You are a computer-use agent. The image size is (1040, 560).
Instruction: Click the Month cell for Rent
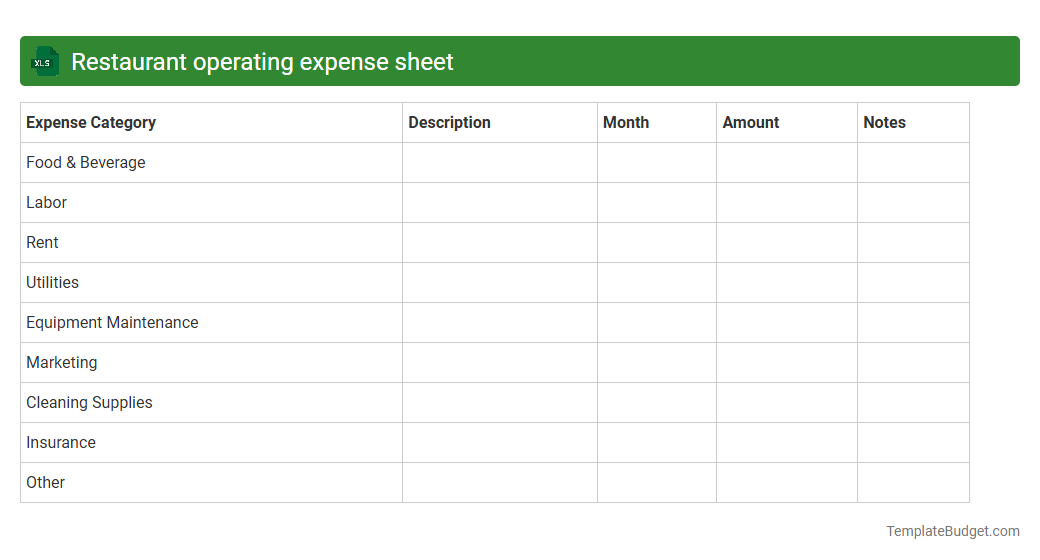click(x=657, y=242)
